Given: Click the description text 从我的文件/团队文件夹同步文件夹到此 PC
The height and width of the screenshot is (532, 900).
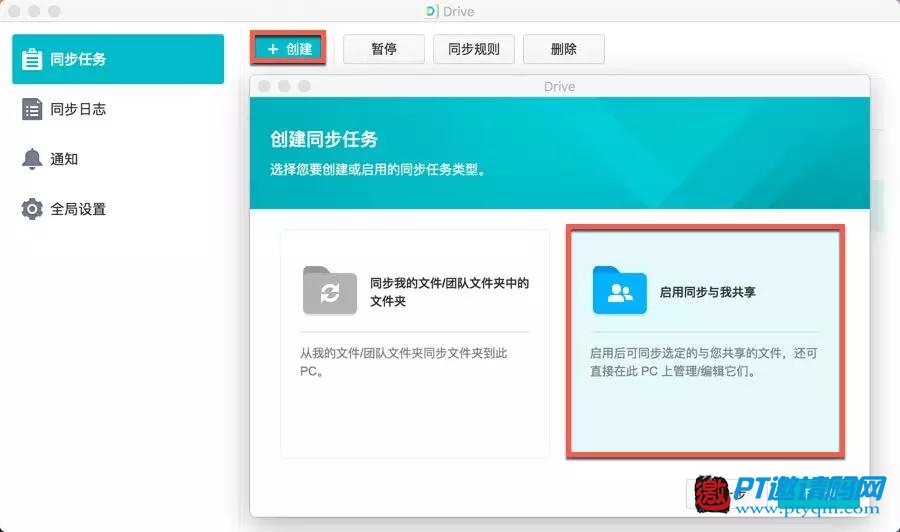Looking at the screenshot, I should (404, 362).
